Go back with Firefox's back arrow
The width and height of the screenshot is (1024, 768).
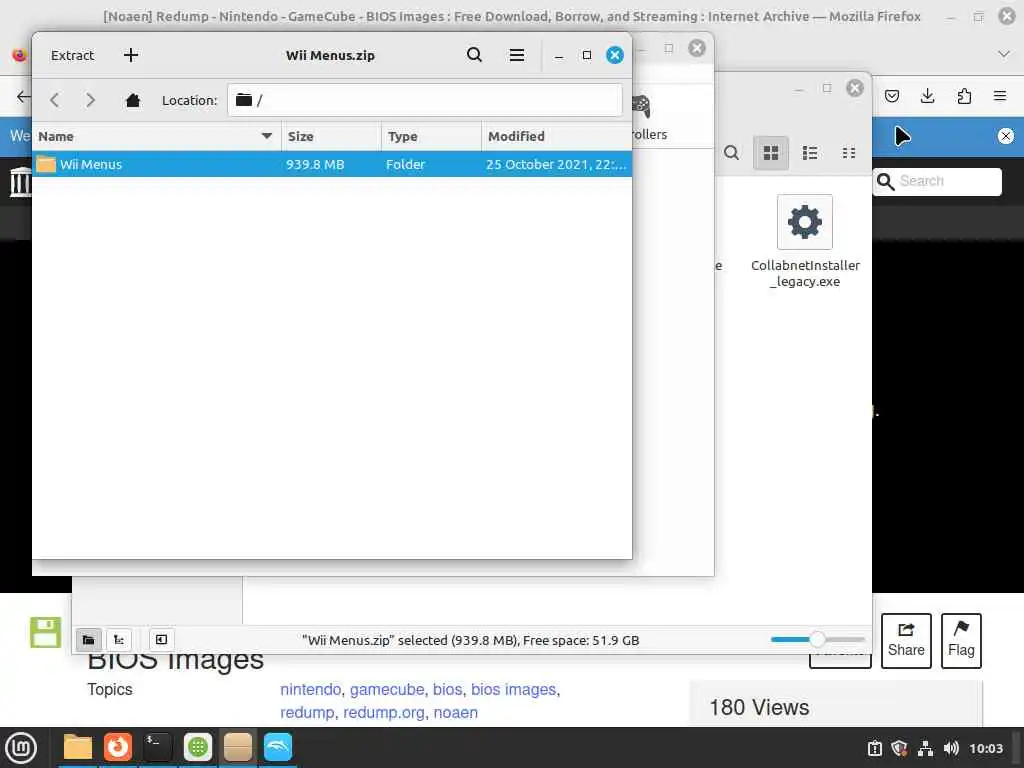(x=23, y=97)
